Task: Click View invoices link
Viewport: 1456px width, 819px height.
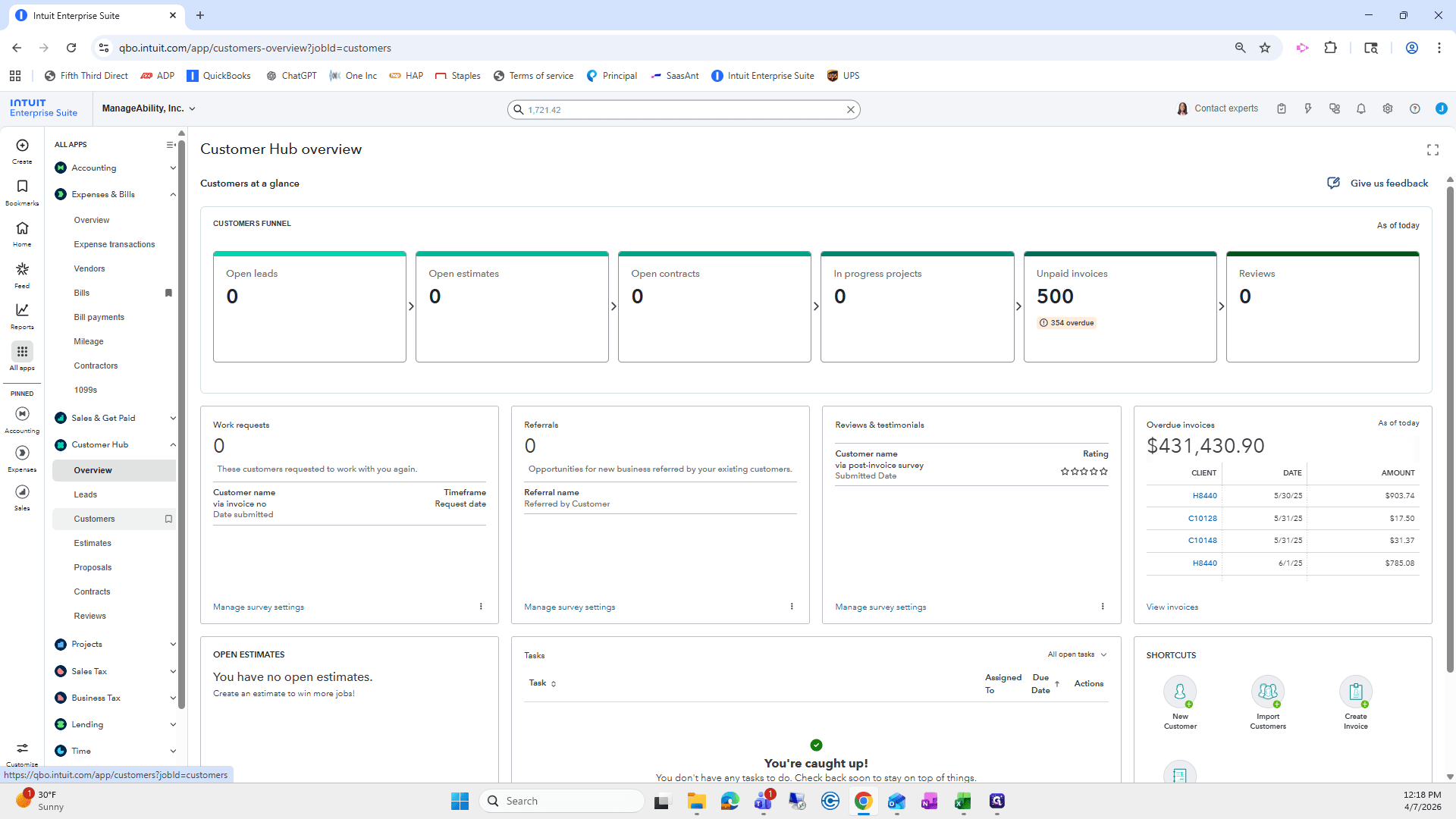Action: [x=1172, y=607]
